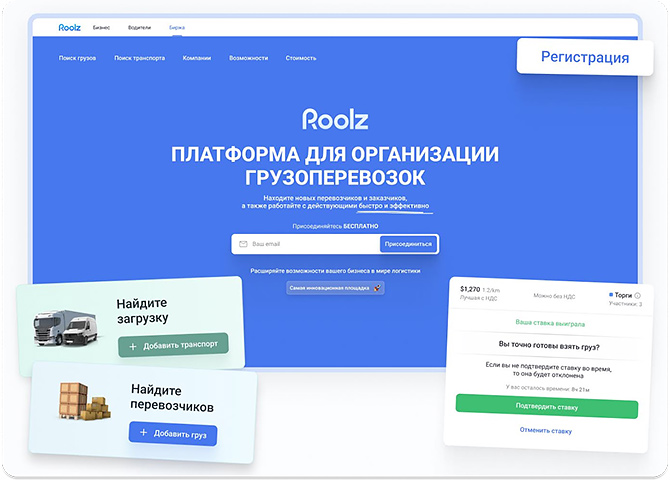Viewport: 670px width, 481px height.
Task: Click the Торги label in bid card
Action: point(623,295)
